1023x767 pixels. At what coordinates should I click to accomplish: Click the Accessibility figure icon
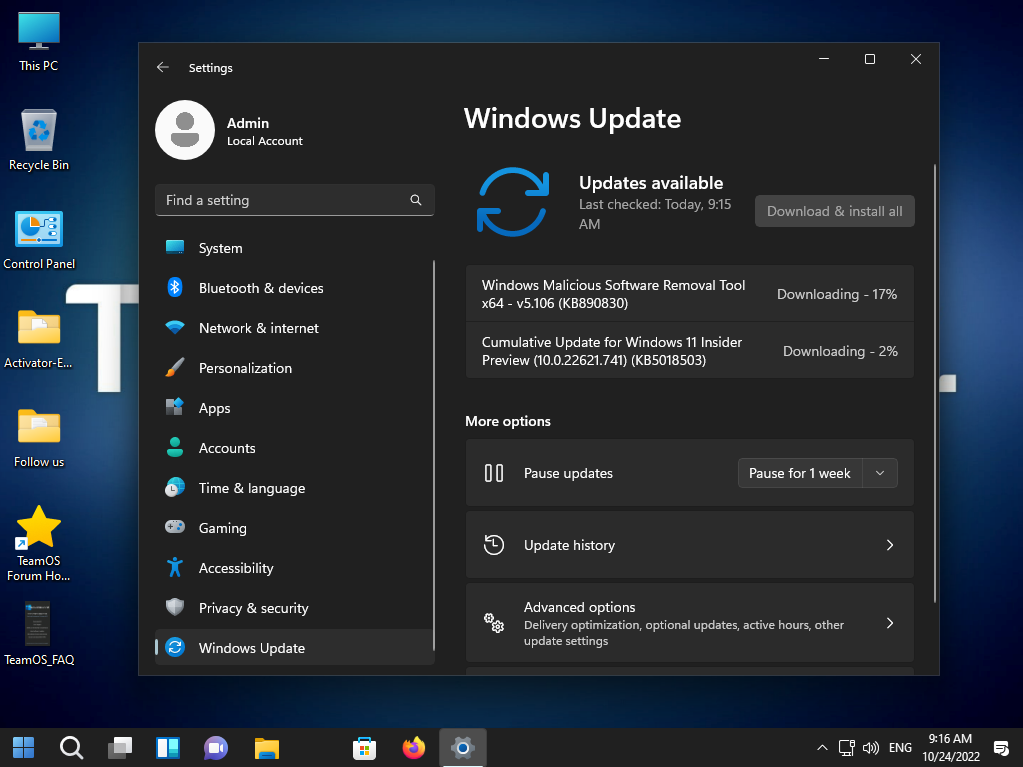175,568
